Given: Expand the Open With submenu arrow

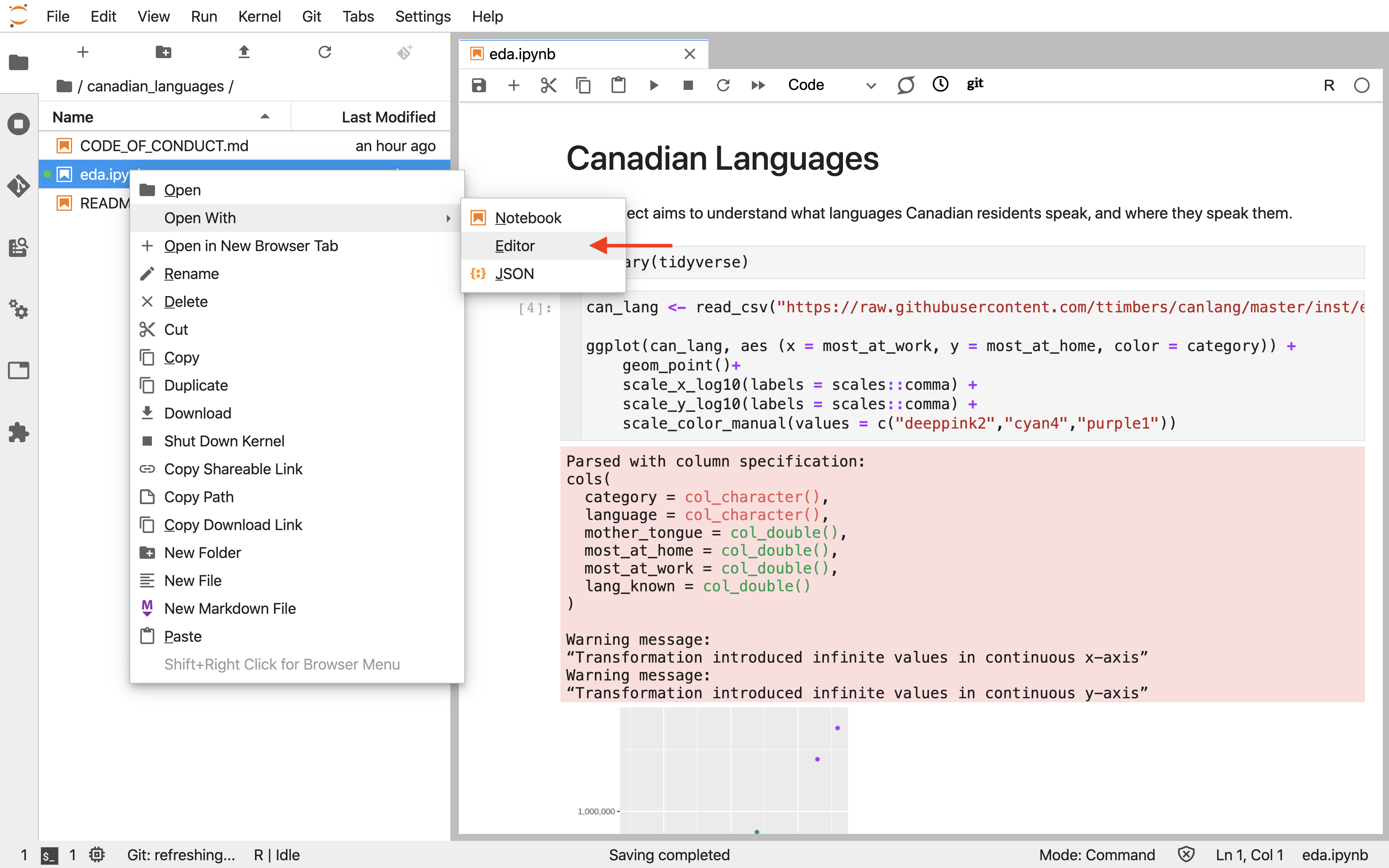Looking at the screenshot, I should 448,218.
